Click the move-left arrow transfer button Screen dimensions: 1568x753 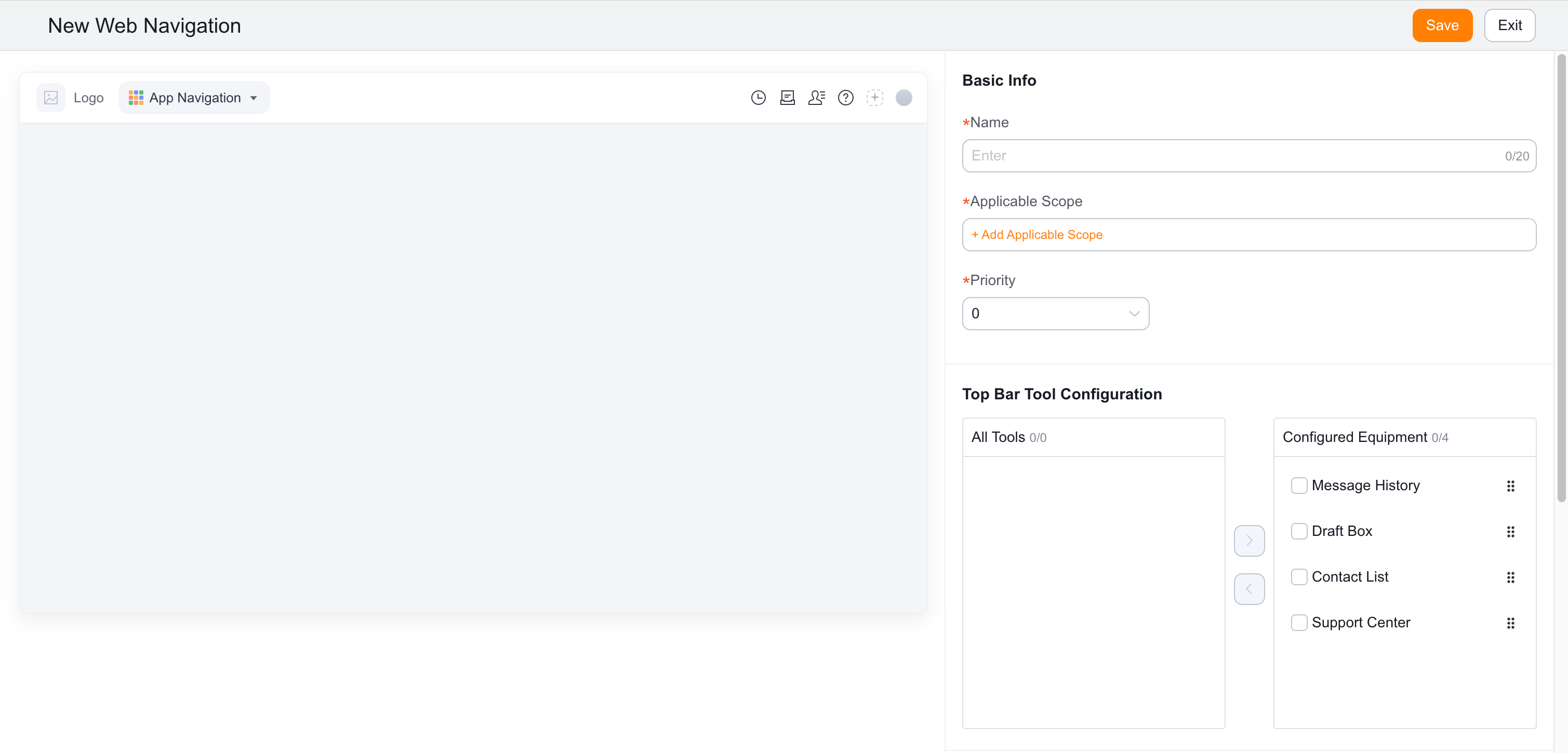coord(1249,589)
